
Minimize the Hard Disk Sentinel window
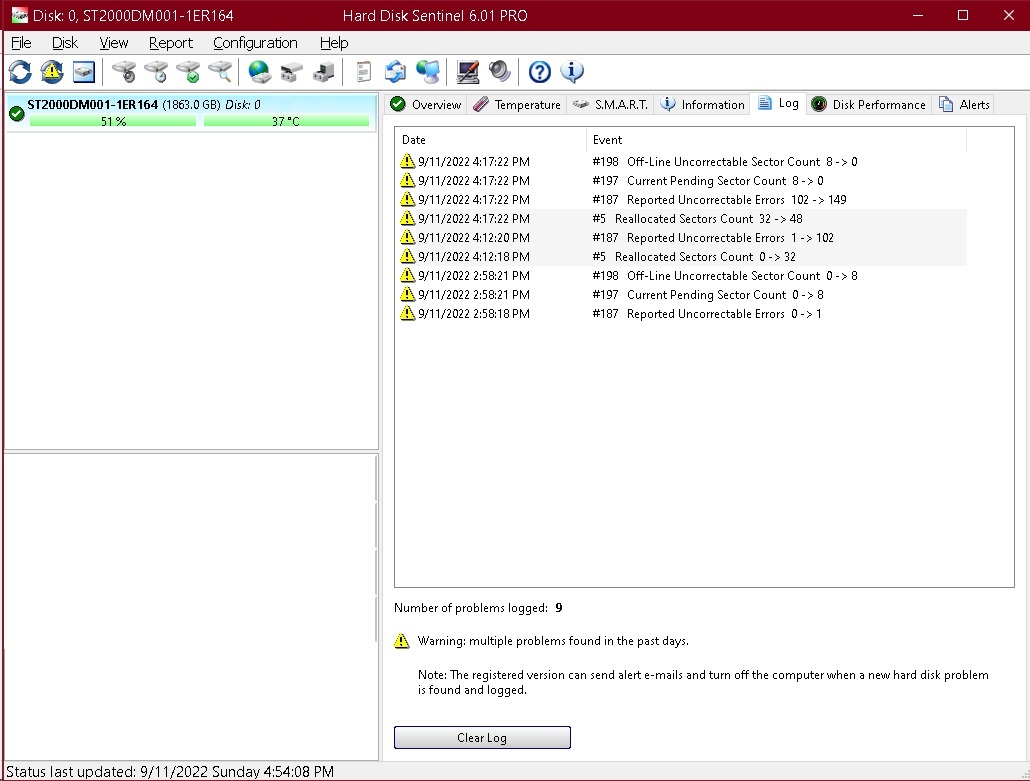[918, 15]
